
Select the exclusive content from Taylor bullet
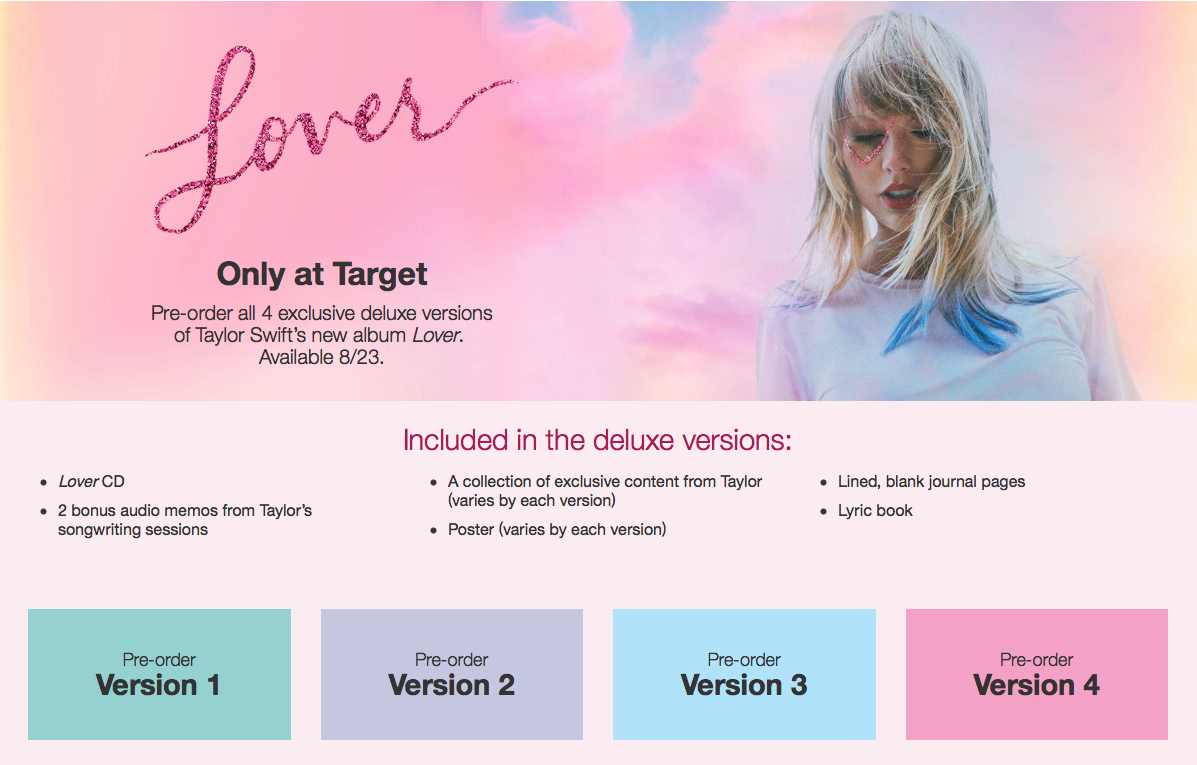(x=605, y=491)
